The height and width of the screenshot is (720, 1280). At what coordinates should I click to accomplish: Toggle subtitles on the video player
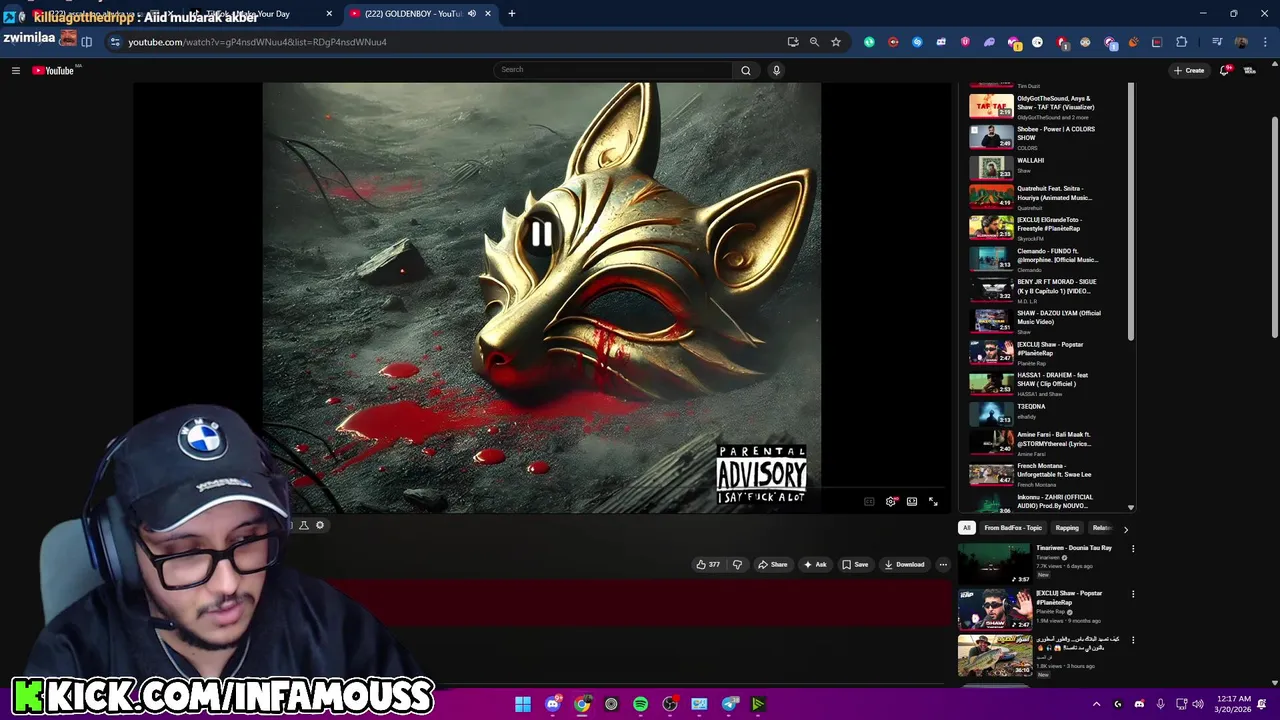869,502
